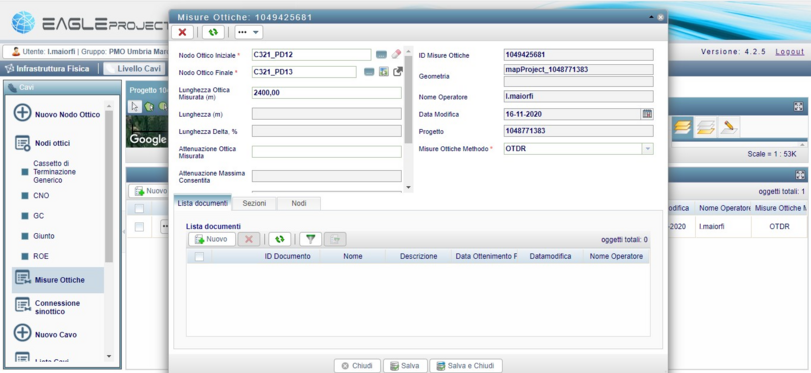Image resolution: width=811 pixels, height=373 pixels.
Task: Select the Lista documenti tab
Action: pos(202,203)
